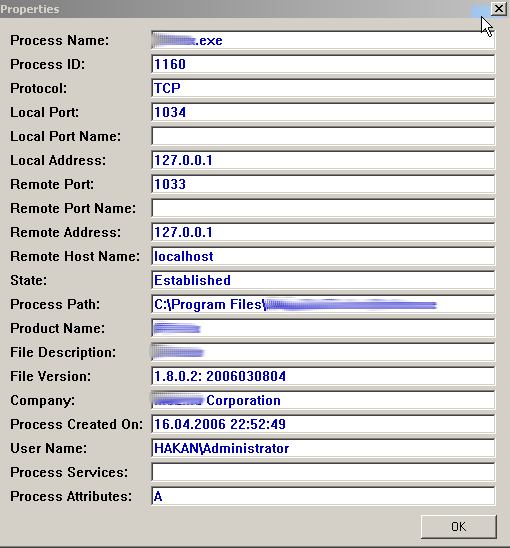Select the Company field ending in Corporation

tap(323, 400)
